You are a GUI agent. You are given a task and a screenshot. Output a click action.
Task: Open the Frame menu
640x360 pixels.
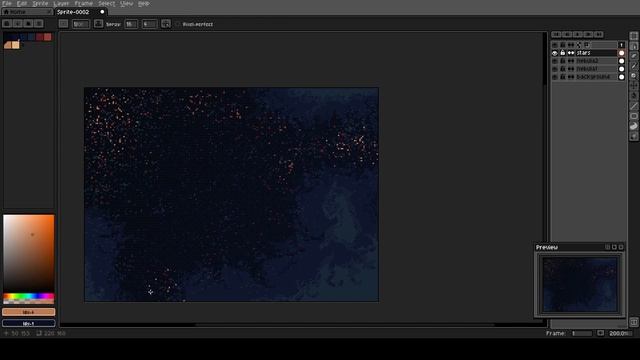(x=84, y=4)
